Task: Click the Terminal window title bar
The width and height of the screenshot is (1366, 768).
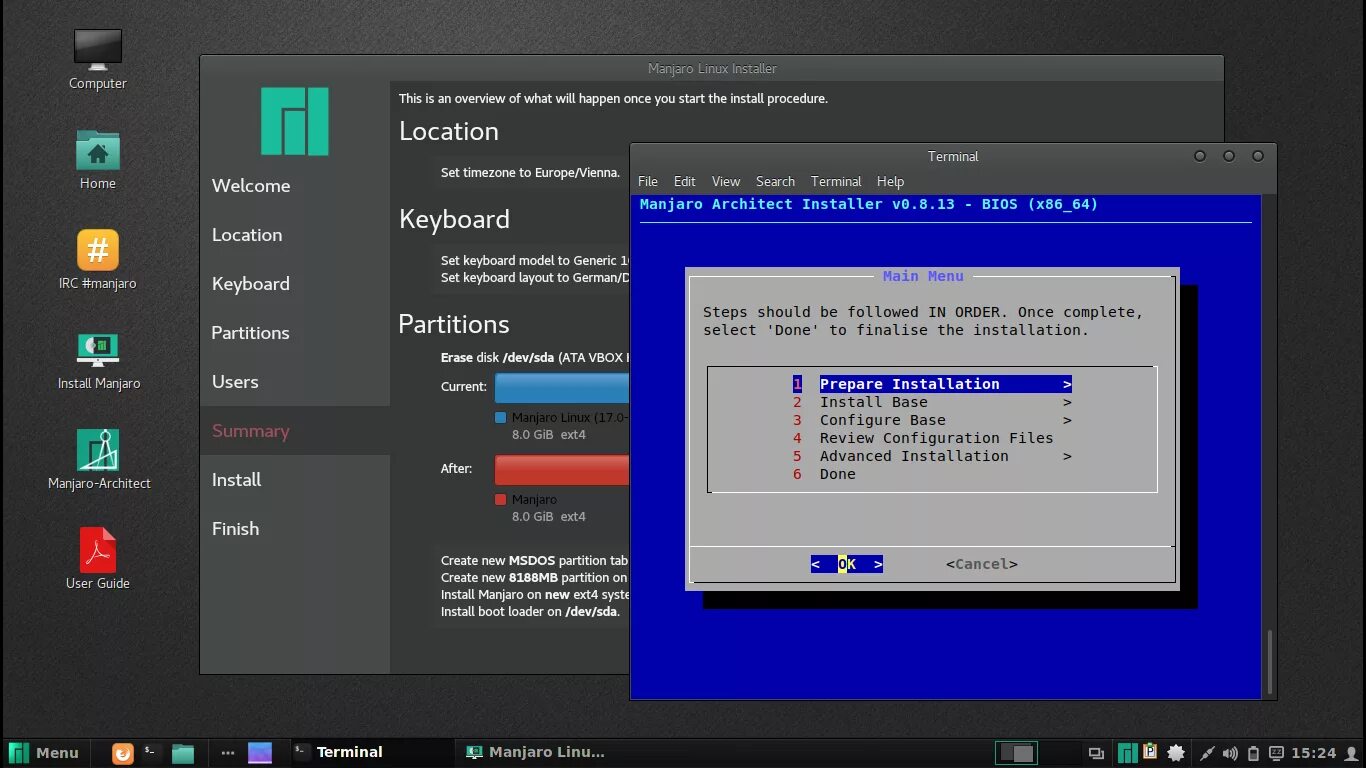Action: (953, 156)
